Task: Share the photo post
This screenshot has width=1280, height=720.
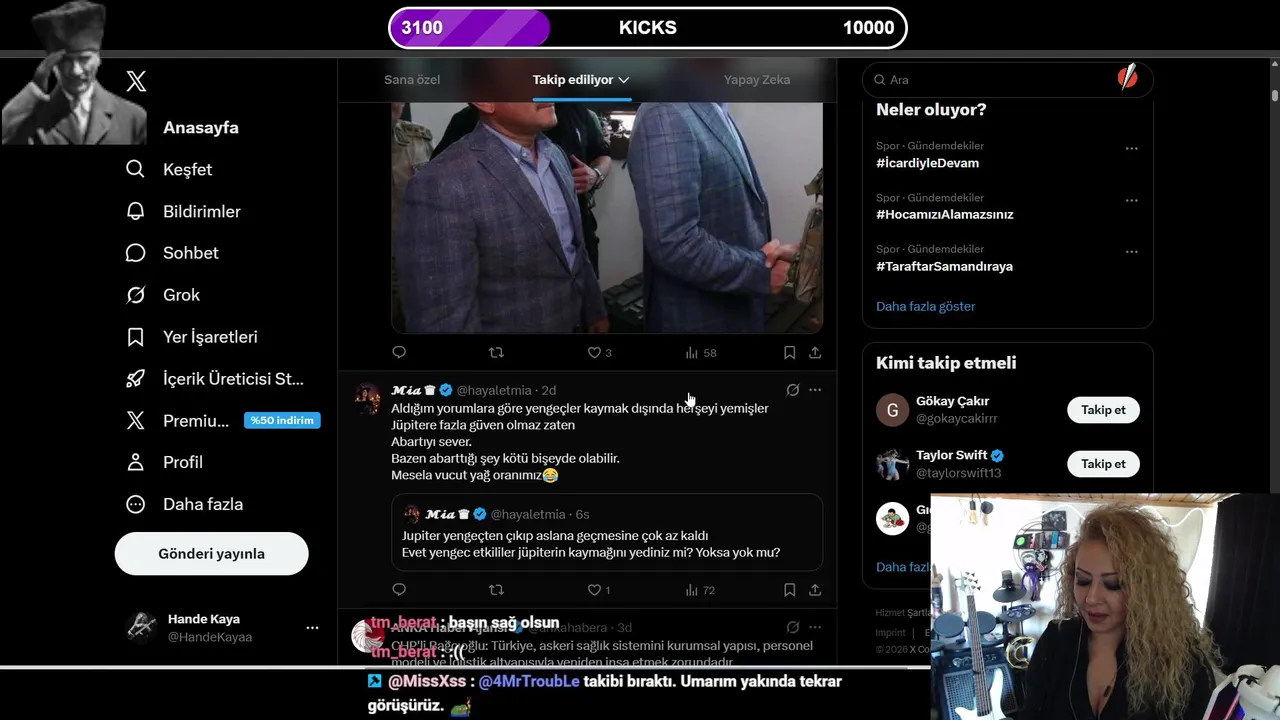Action: tap(815, 352)
